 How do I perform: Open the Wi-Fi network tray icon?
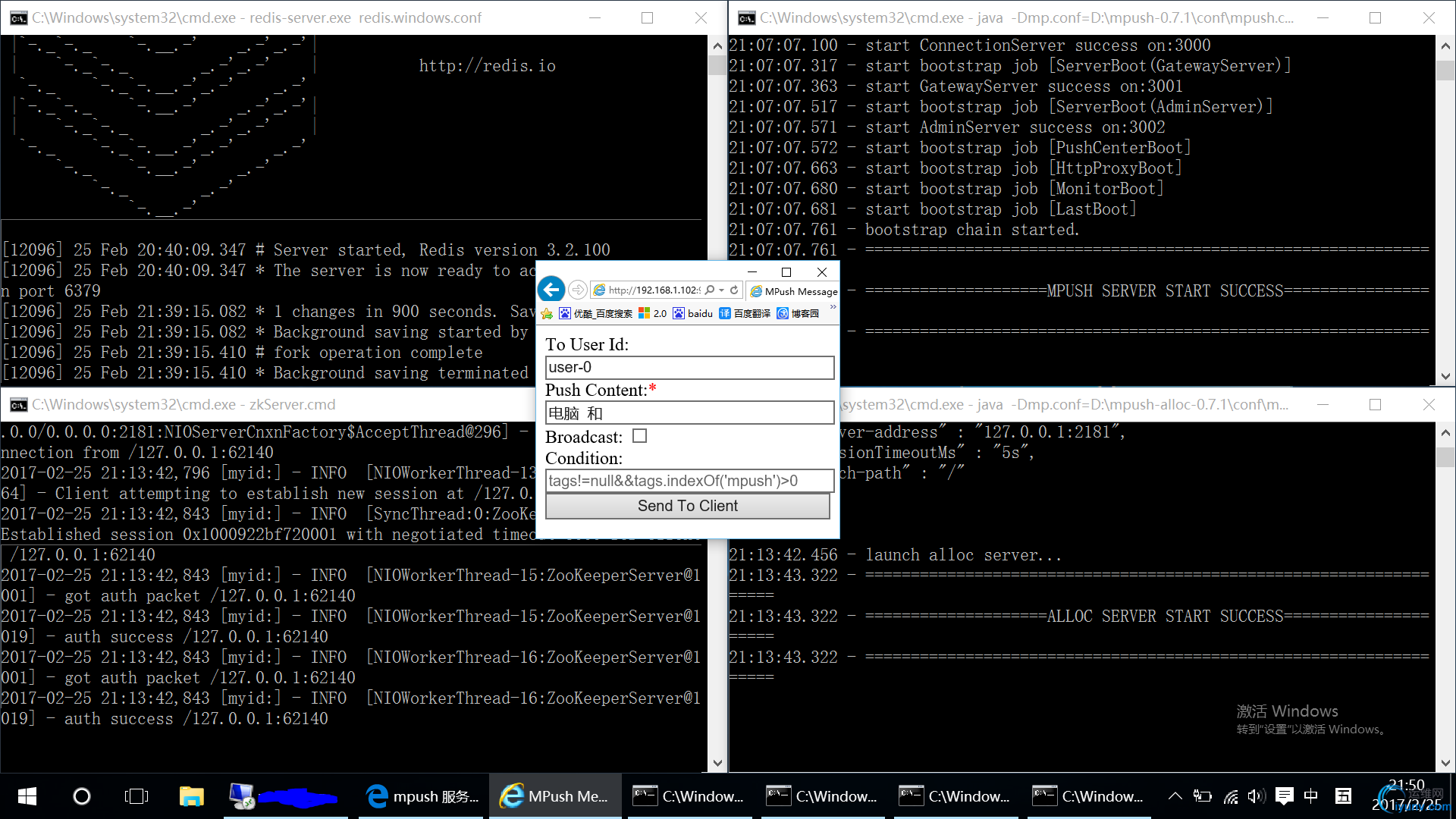click(1230, 796)
